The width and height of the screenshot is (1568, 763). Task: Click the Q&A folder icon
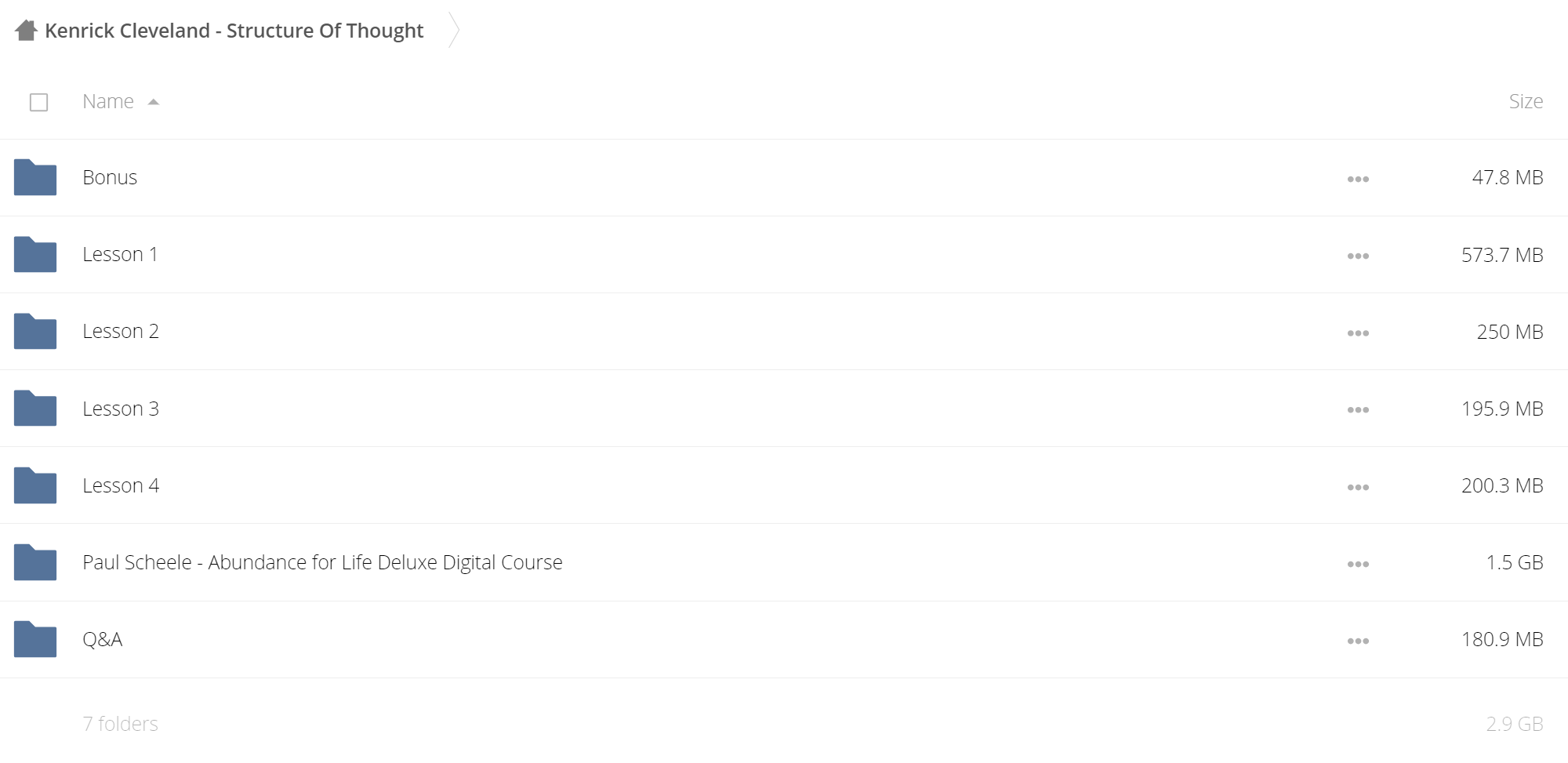click(35, 638)
